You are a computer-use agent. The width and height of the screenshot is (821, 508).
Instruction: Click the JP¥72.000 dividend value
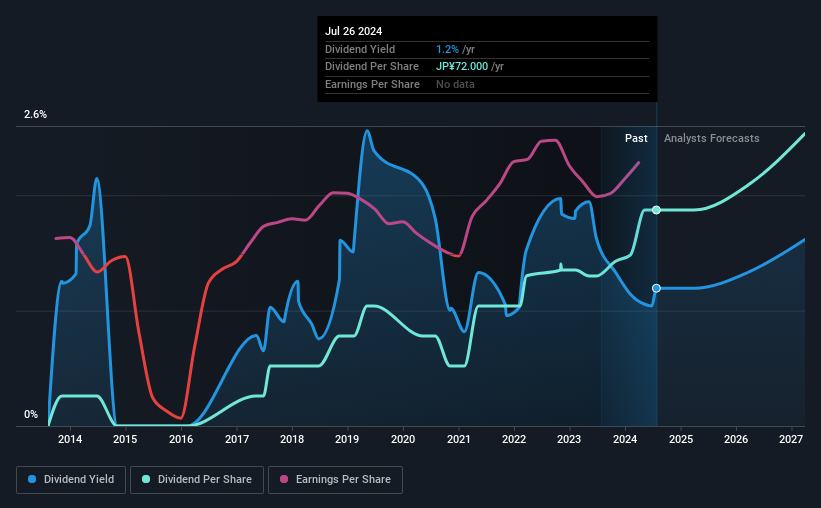462,67
